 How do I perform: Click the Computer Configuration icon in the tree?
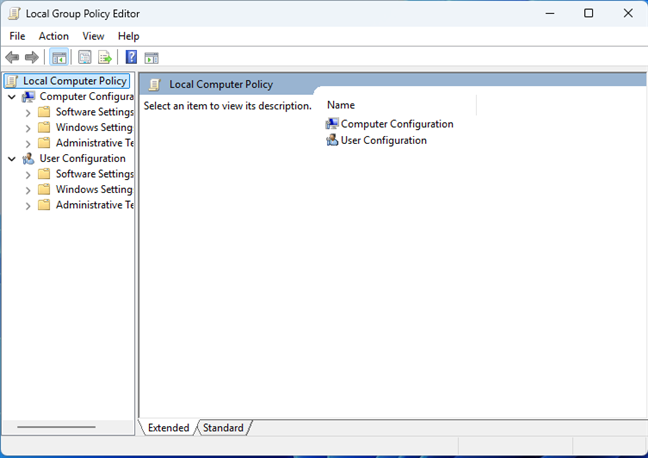click(x=29, y=97)
